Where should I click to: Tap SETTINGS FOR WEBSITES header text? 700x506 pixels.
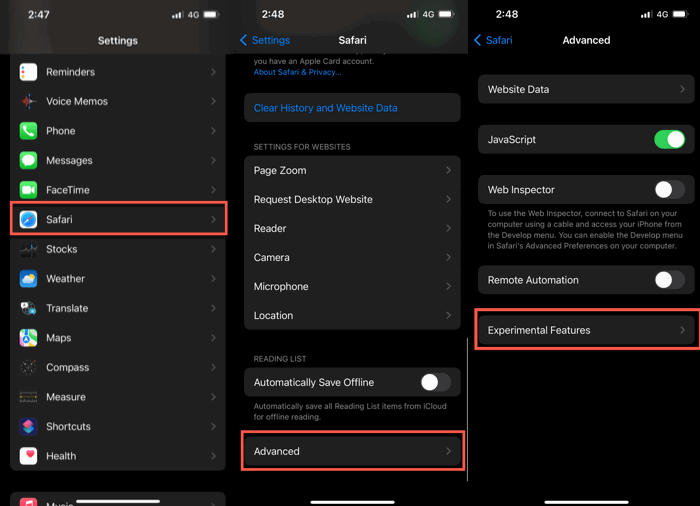coord(302,147)
